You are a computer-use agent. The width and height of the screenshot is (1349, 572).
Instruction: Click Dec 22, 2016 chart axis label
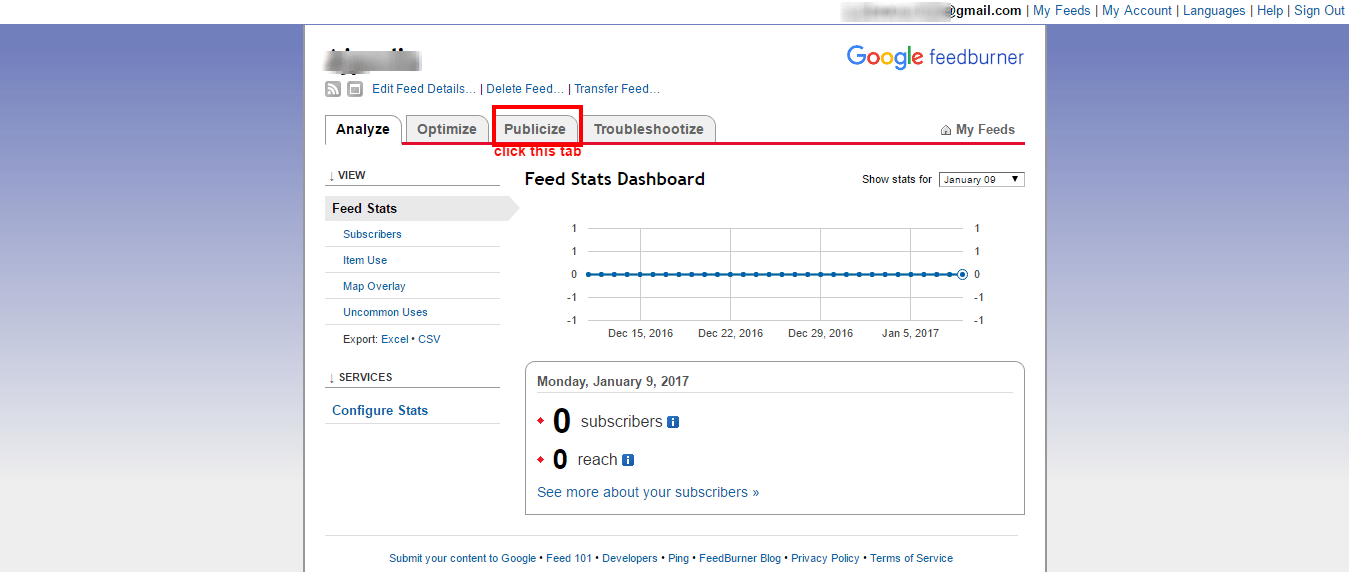coord(730,333)
